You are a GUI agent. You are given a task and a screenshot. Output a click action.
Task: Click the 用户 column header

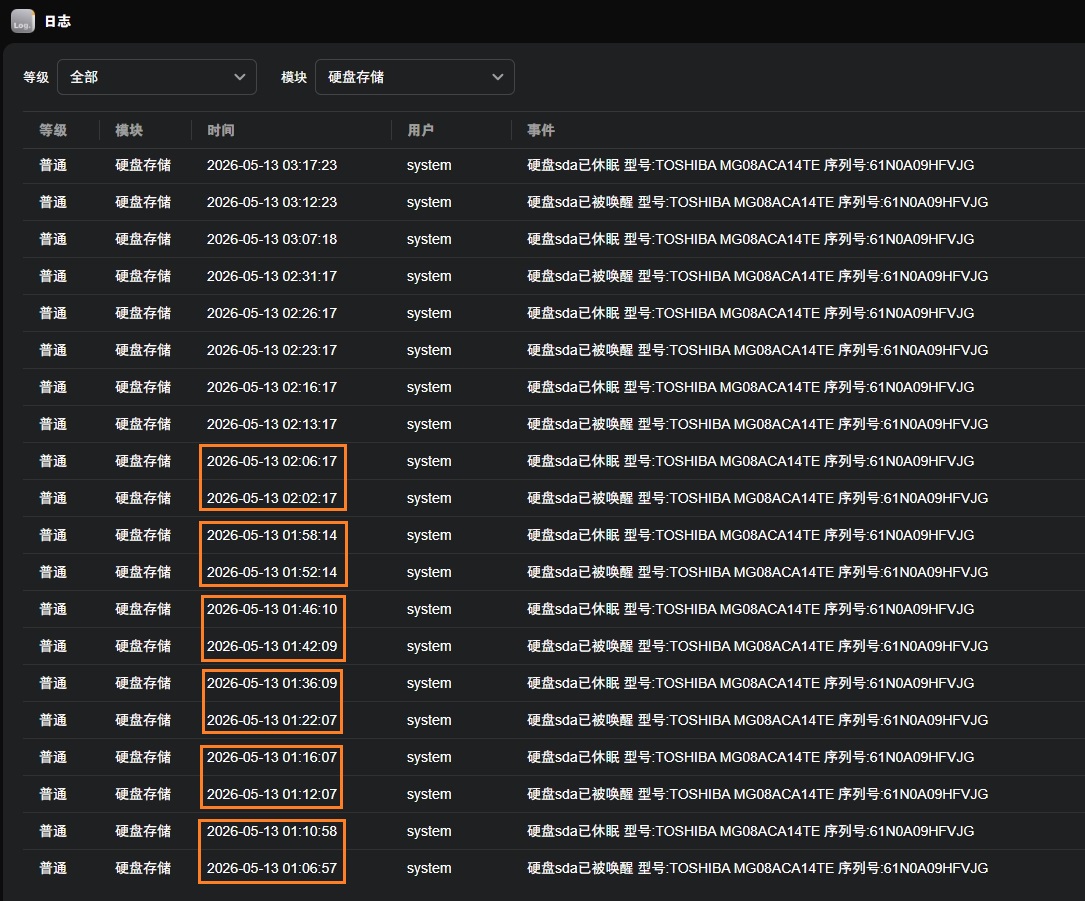click(x=421, y=130)
